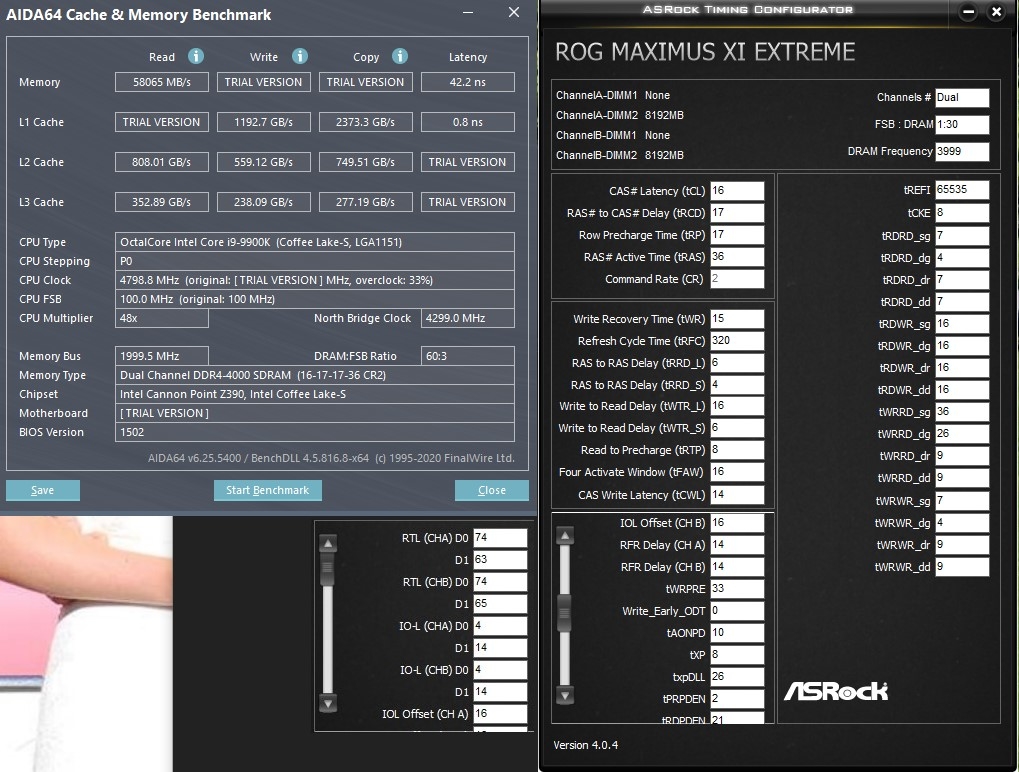Click the ASRock logo
The image size is (1019, 772).
point(836,691)
